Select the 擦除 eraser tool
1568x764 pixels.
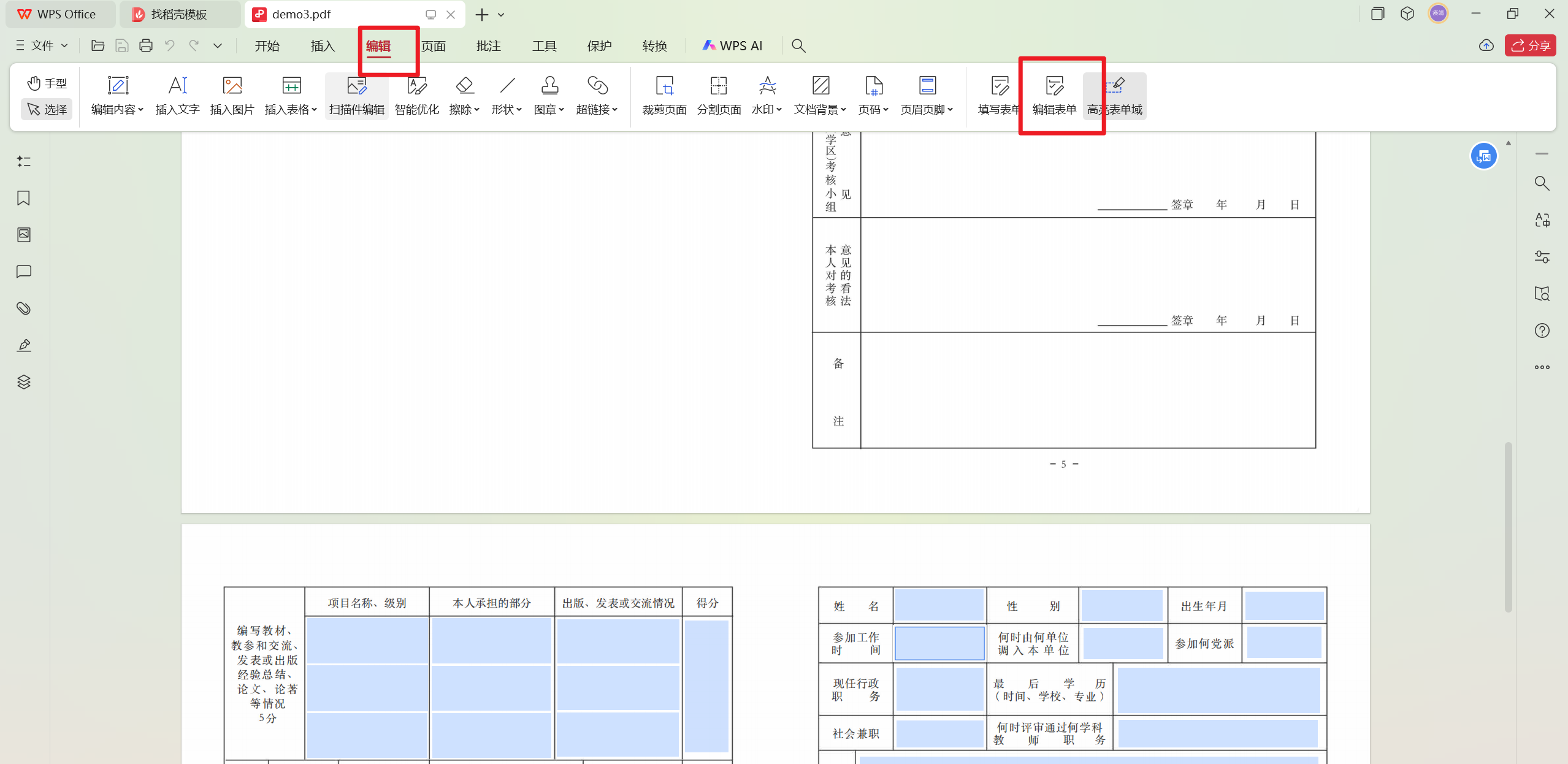pyautogui.click(x=461, y=95)
